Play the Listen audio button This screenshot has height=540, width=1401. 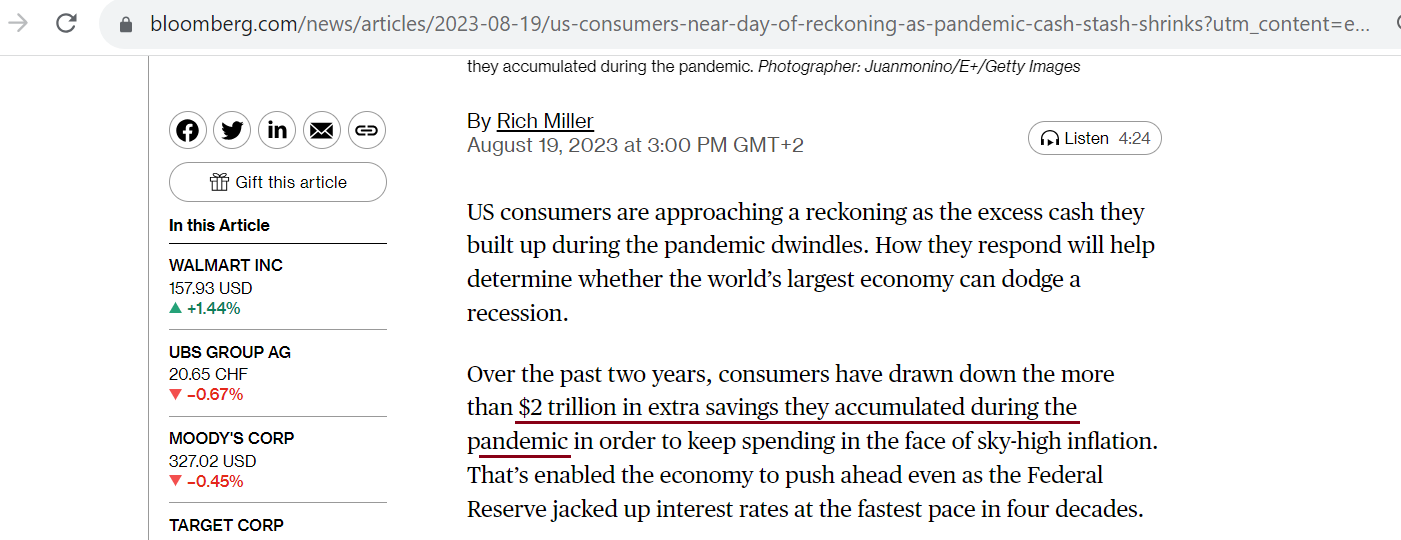pyautogui.click(x=1094, y=139)
